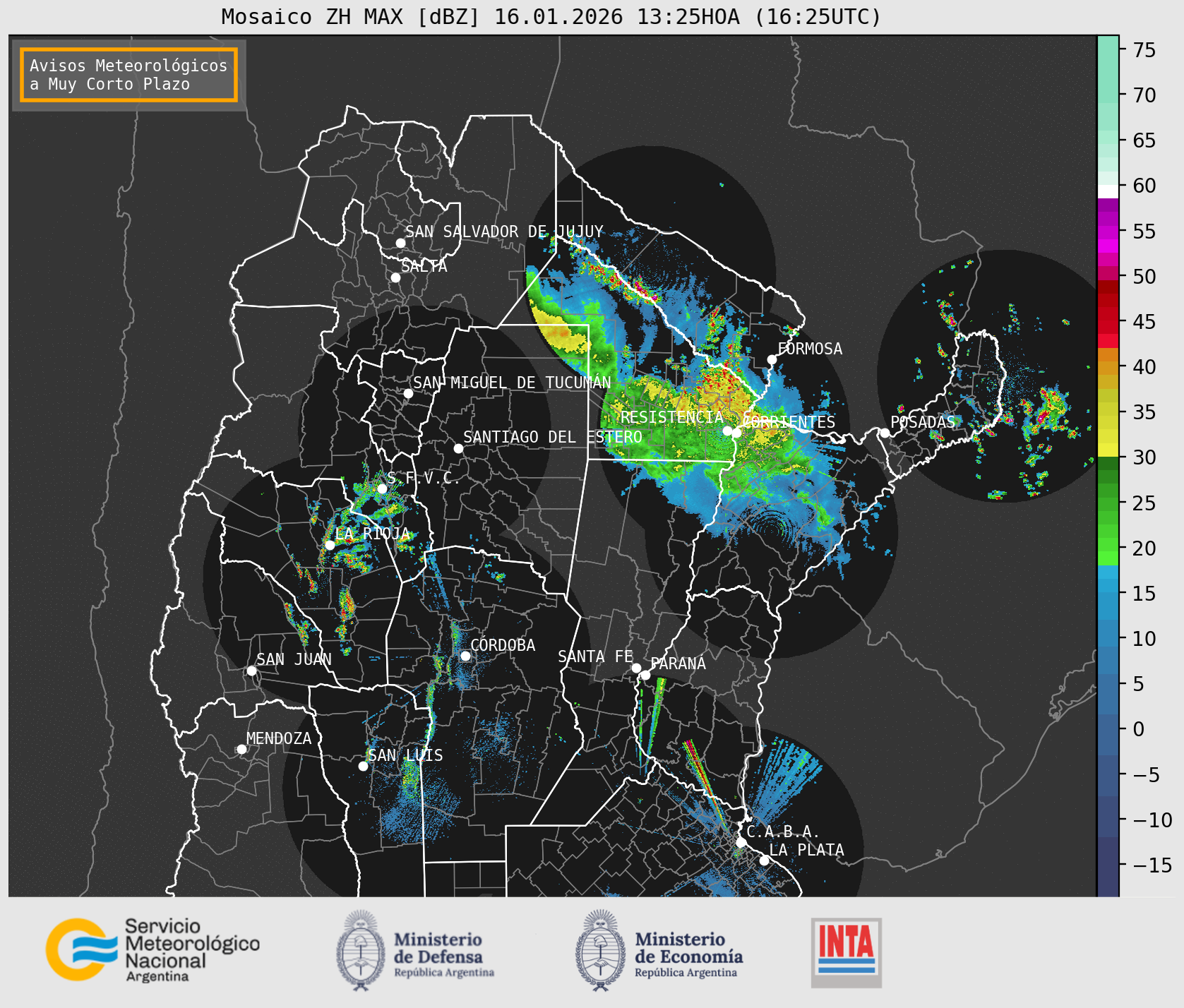Select the La Rioja city marker

pos(330,545)
